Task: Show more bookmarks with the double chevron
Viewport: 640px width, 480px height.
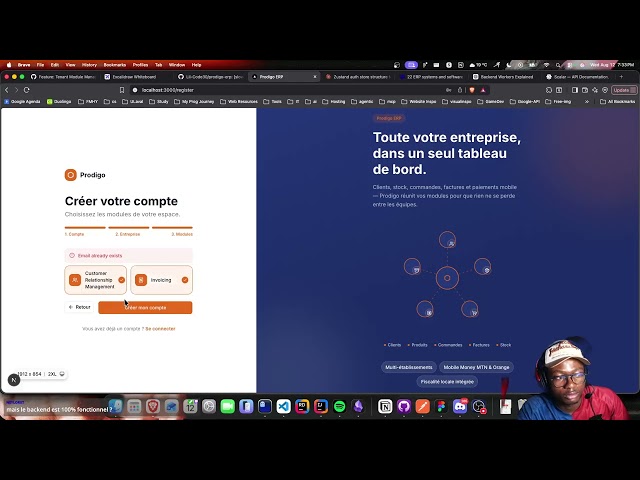Action: click(x=587, y=102)
